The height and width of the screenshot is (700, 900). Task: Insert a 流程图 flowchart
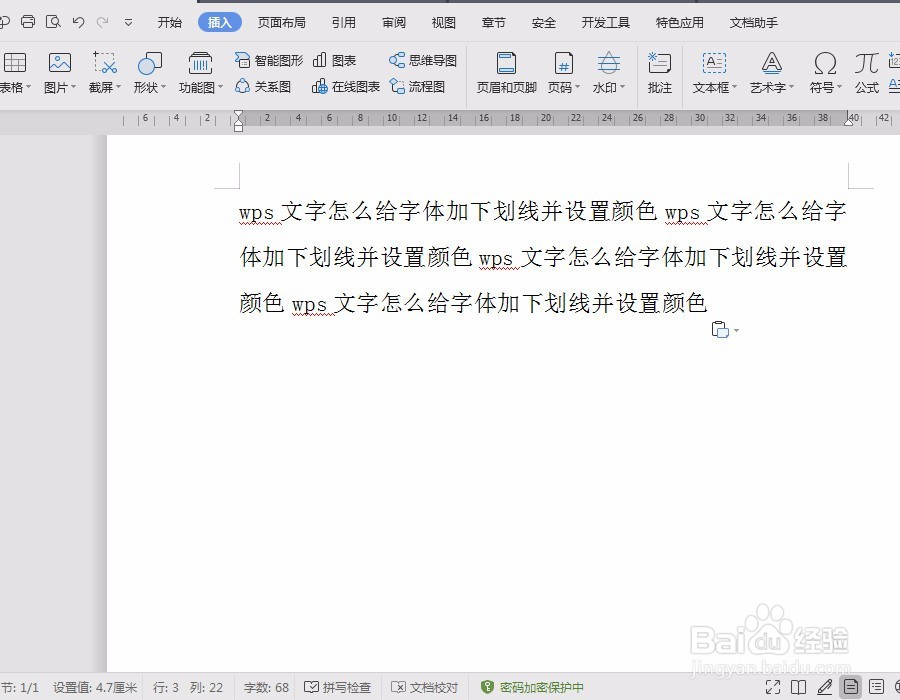point(417,87)
